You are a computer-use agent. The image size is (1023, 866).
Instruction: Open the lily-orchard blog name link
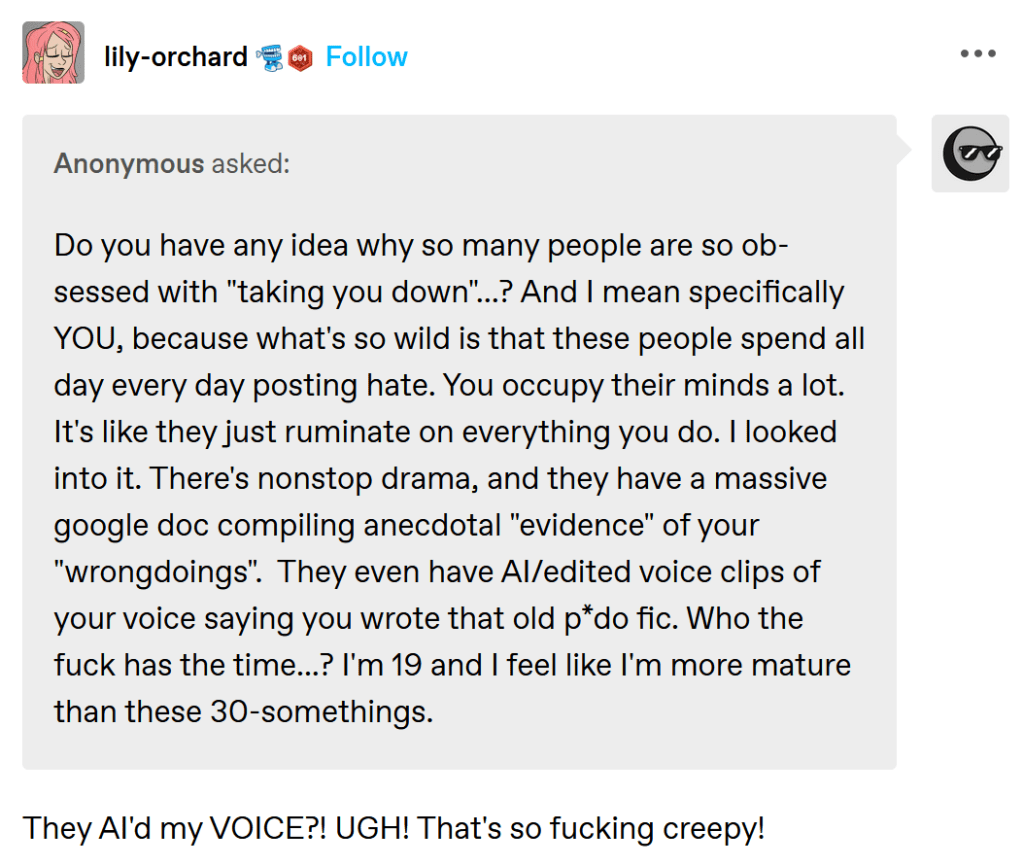click(x=175, y=57)
